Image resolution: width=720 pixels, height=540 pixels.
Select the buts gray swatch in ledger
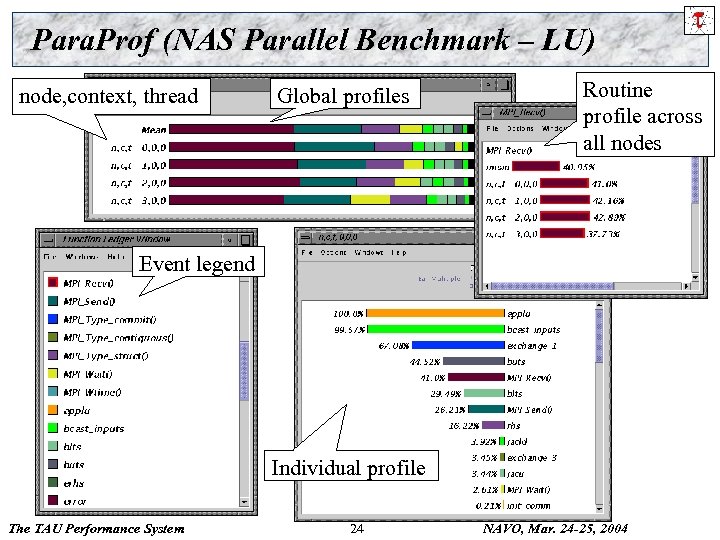(53, 464)
